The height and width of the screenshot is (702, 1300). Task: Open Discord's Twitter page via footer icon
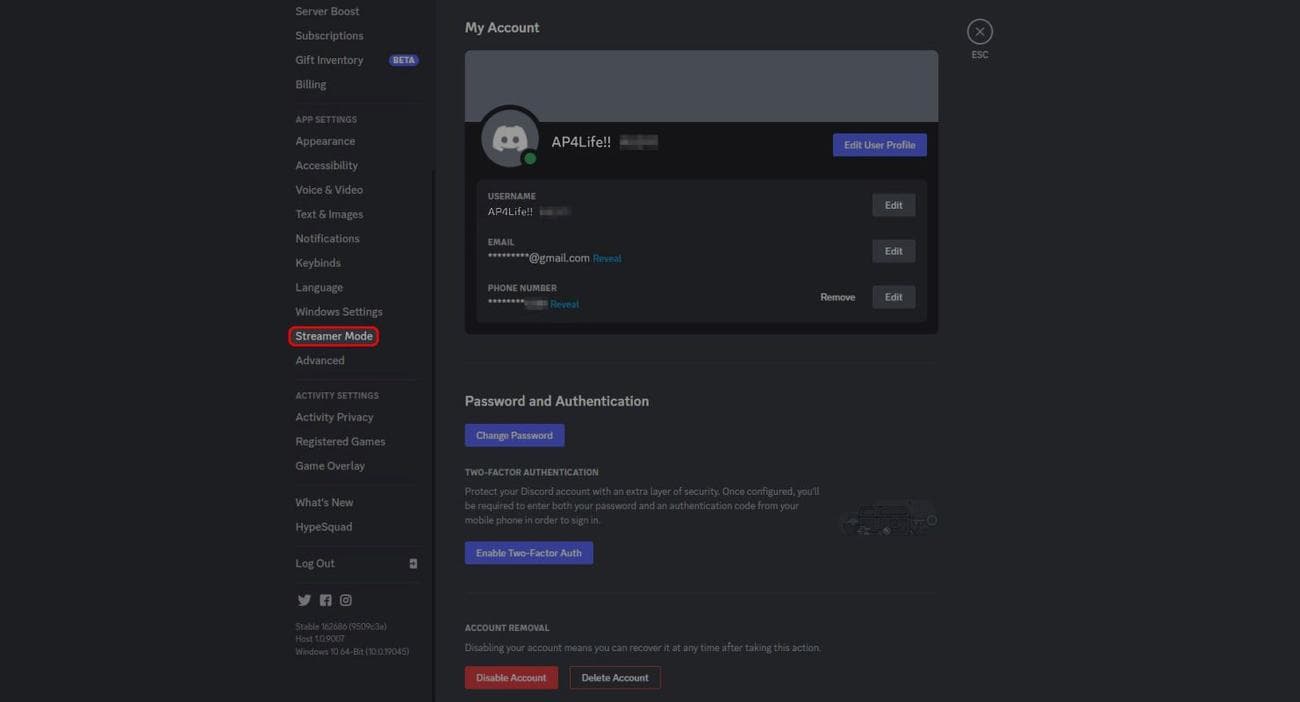coord(303,599)
